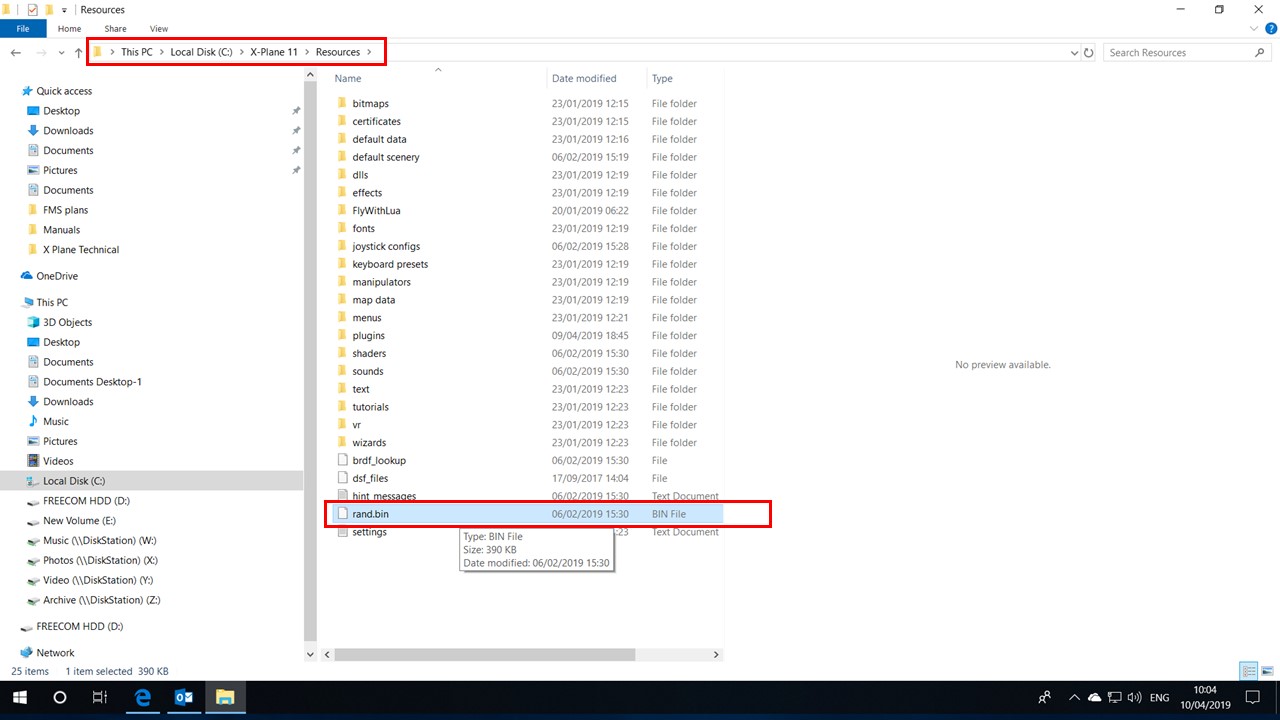Viewport: 1280px width, 720px height.
Task: Open FMS plans in Quick access
Action: pos(65,210)
